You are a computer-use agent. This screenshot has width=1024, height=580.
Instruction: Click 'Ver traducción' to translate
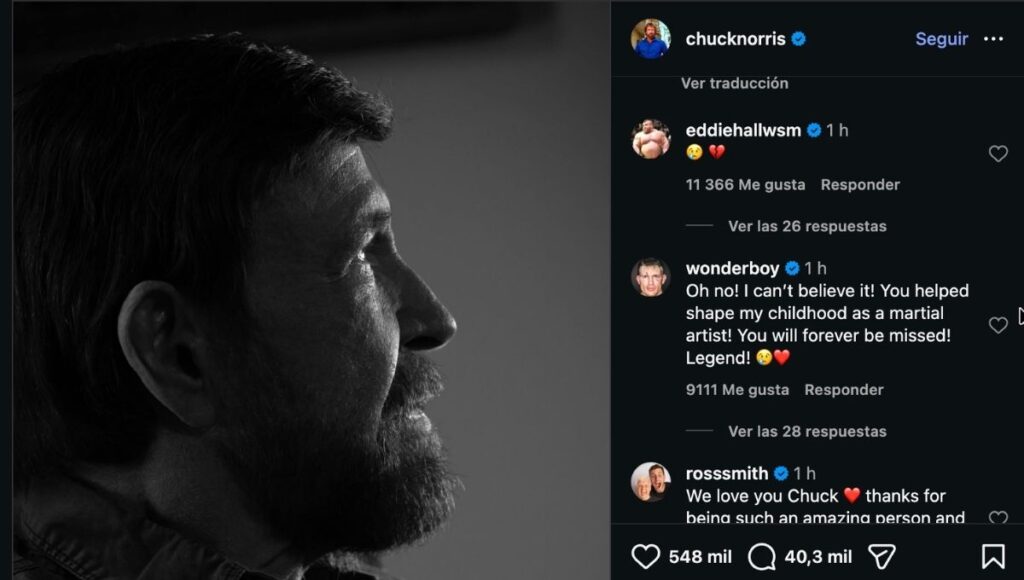pyautogui.click(x=737, y=84)
